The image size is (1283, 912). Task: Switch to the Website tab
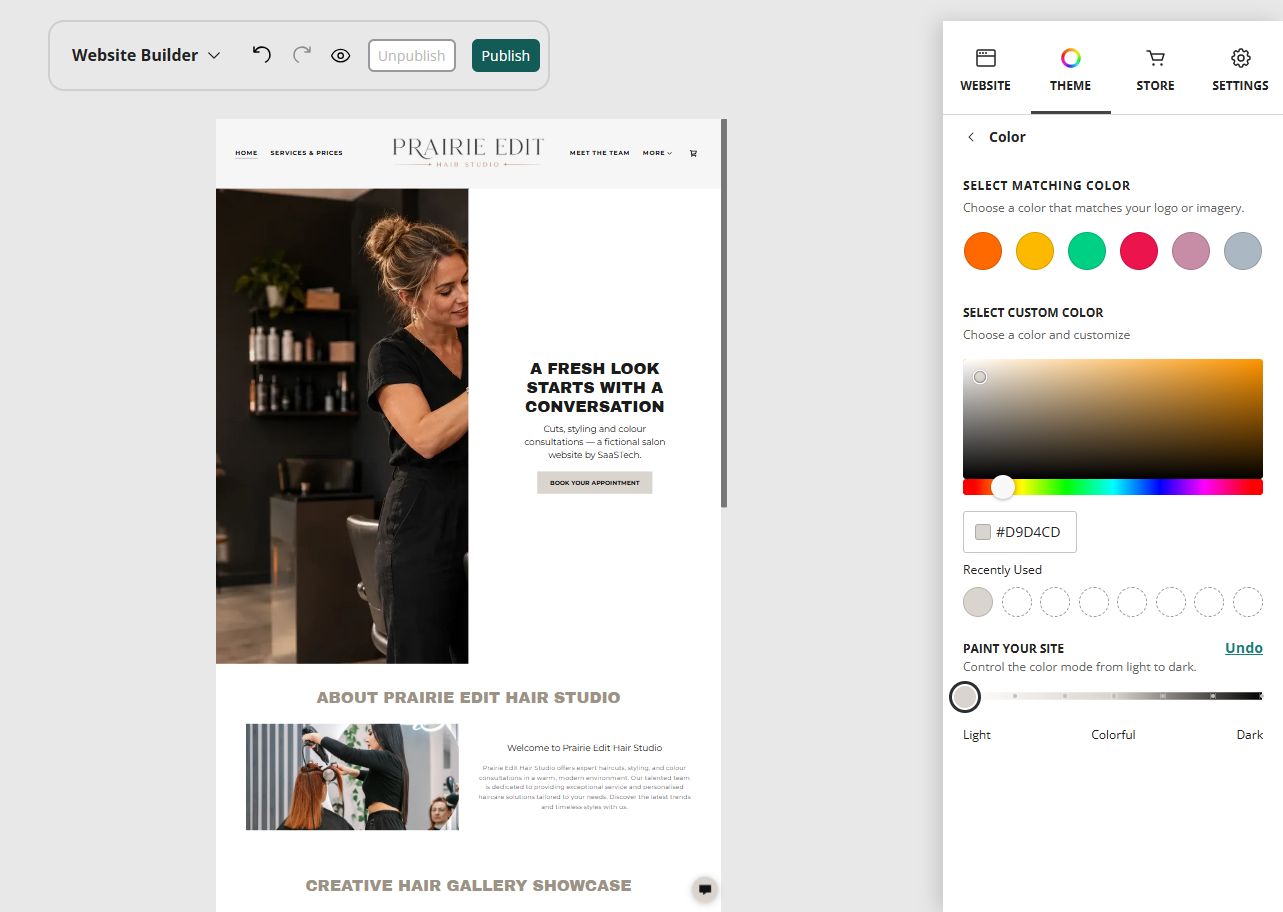tap(985, 70)
